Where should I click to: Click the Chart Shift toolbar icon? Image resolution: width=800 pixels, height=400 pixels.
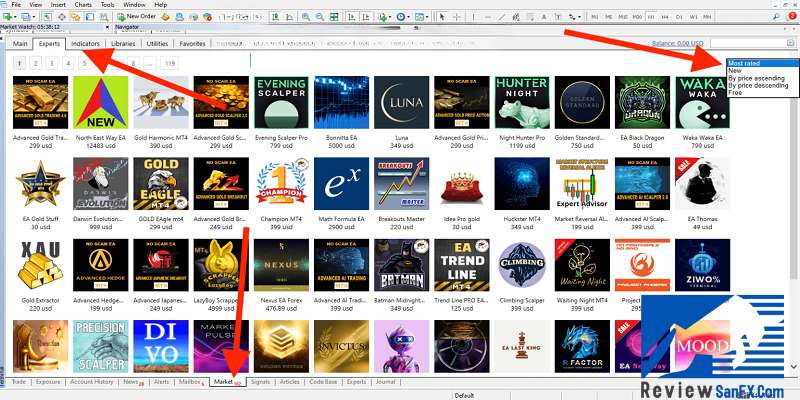[x=366, y=16]
